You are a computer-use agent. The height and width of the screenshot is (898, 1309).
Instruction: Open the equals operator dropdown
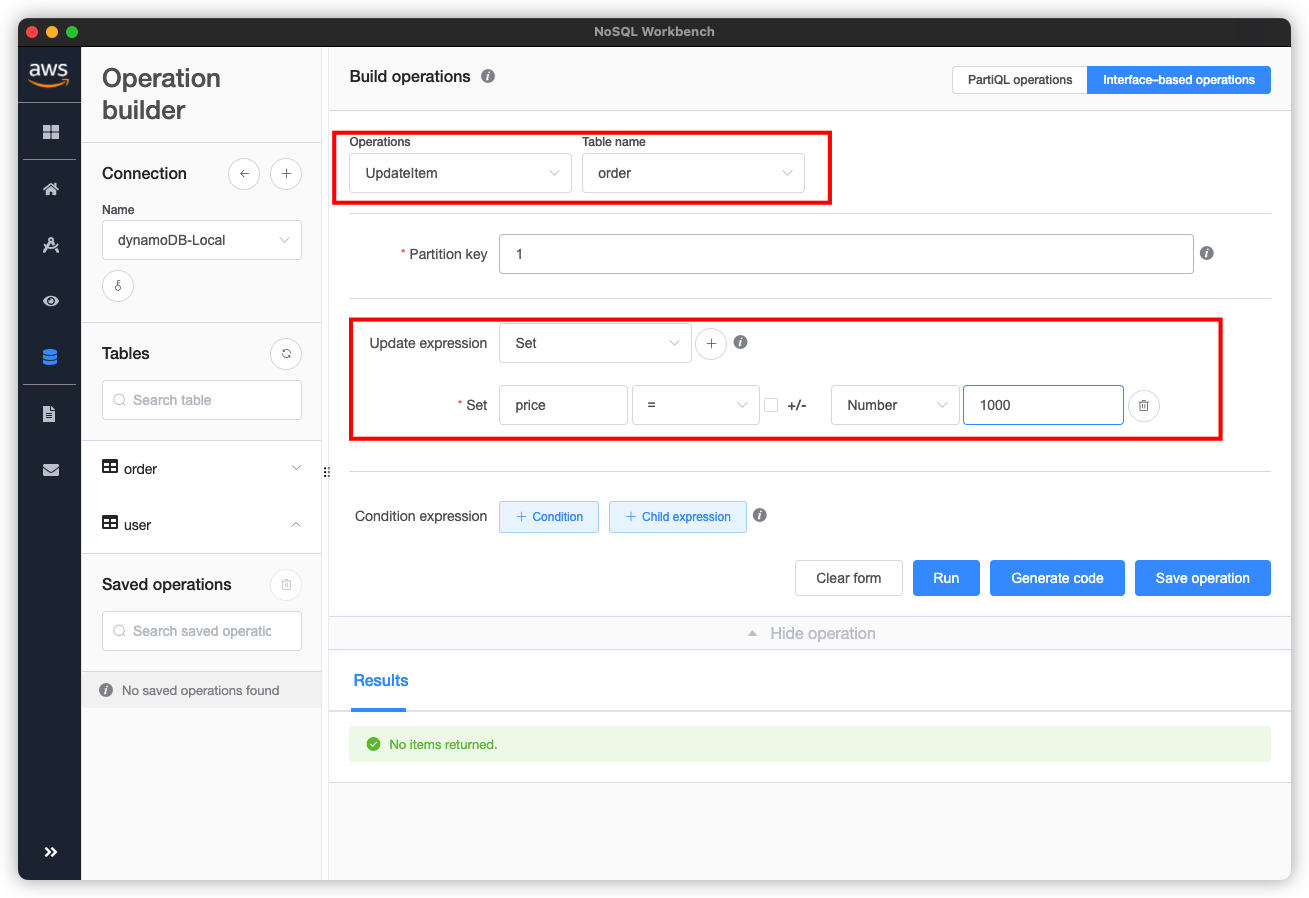(696, 405)
